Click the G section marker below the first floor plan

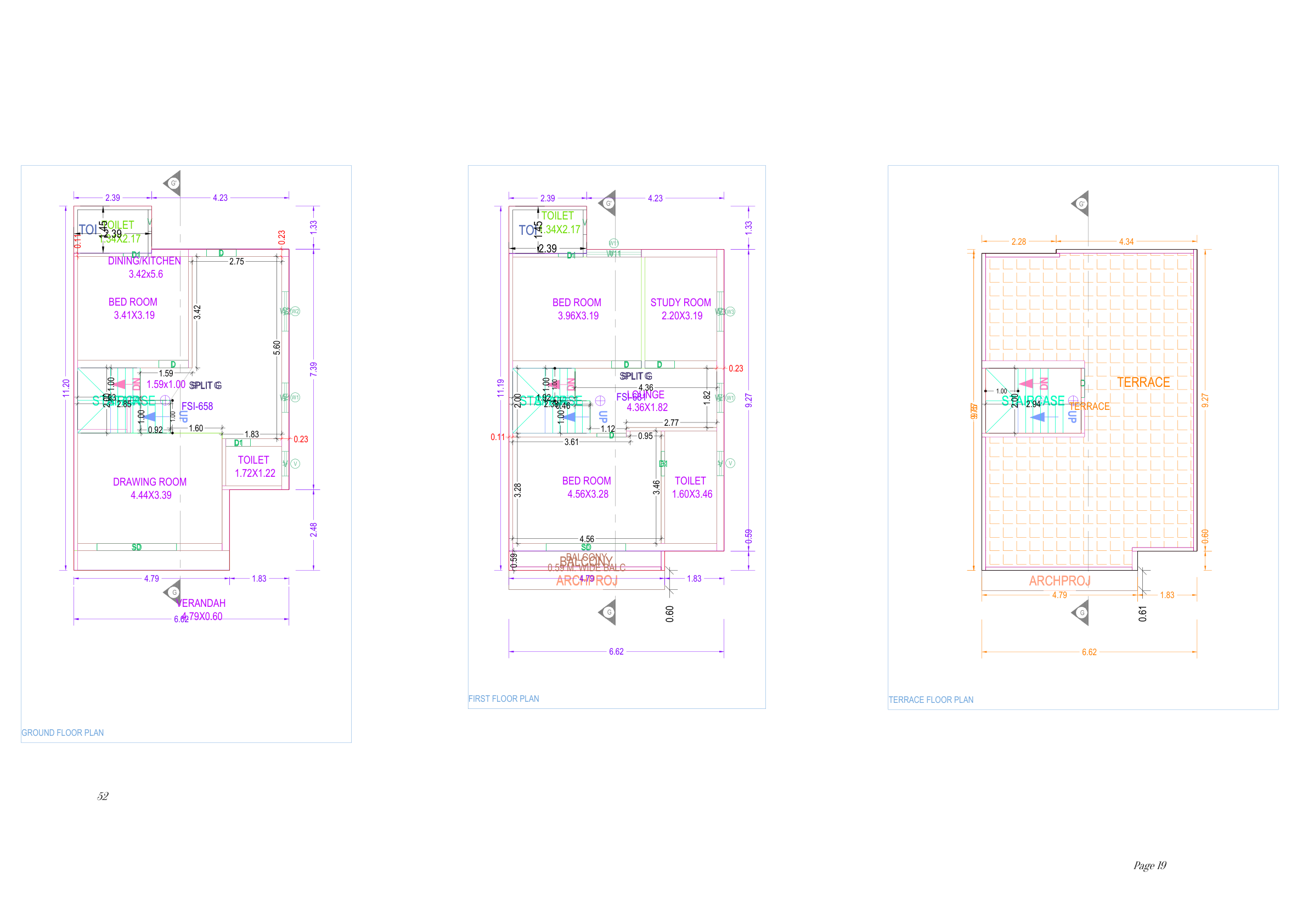coord(608,612)
